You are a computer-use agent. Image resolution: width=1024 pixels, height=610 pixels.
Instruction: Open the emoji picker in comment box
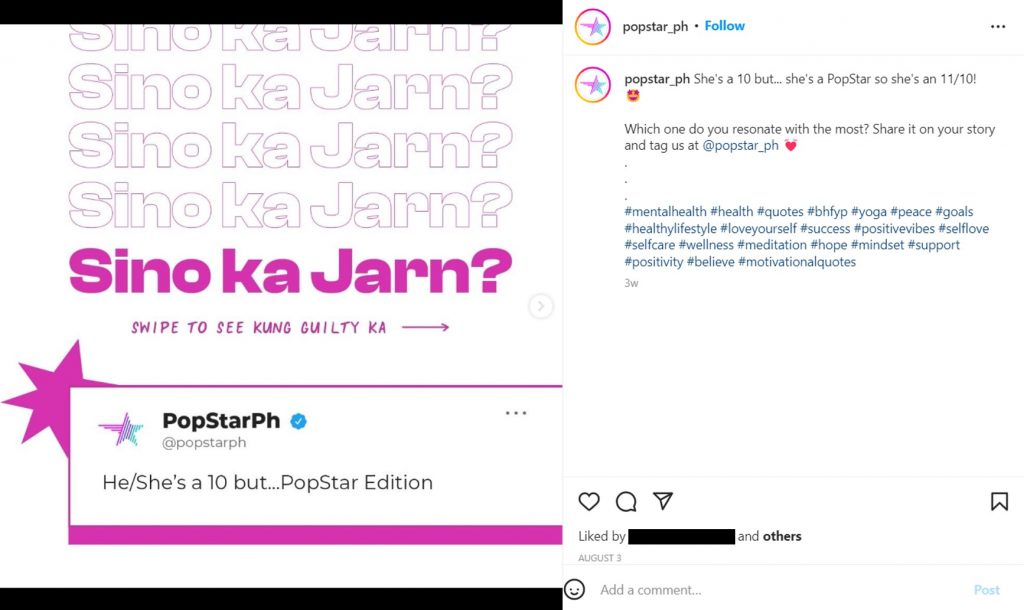(574, 589)
